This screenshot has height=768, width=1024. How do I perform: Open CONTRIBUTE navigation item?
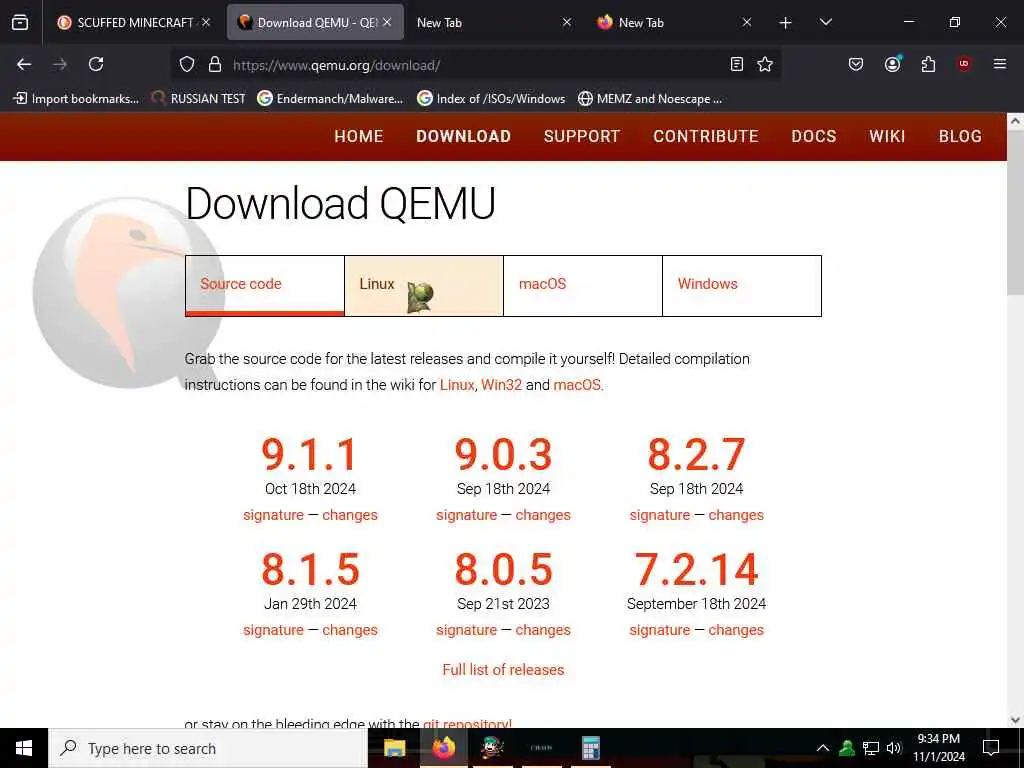[706, 136]
